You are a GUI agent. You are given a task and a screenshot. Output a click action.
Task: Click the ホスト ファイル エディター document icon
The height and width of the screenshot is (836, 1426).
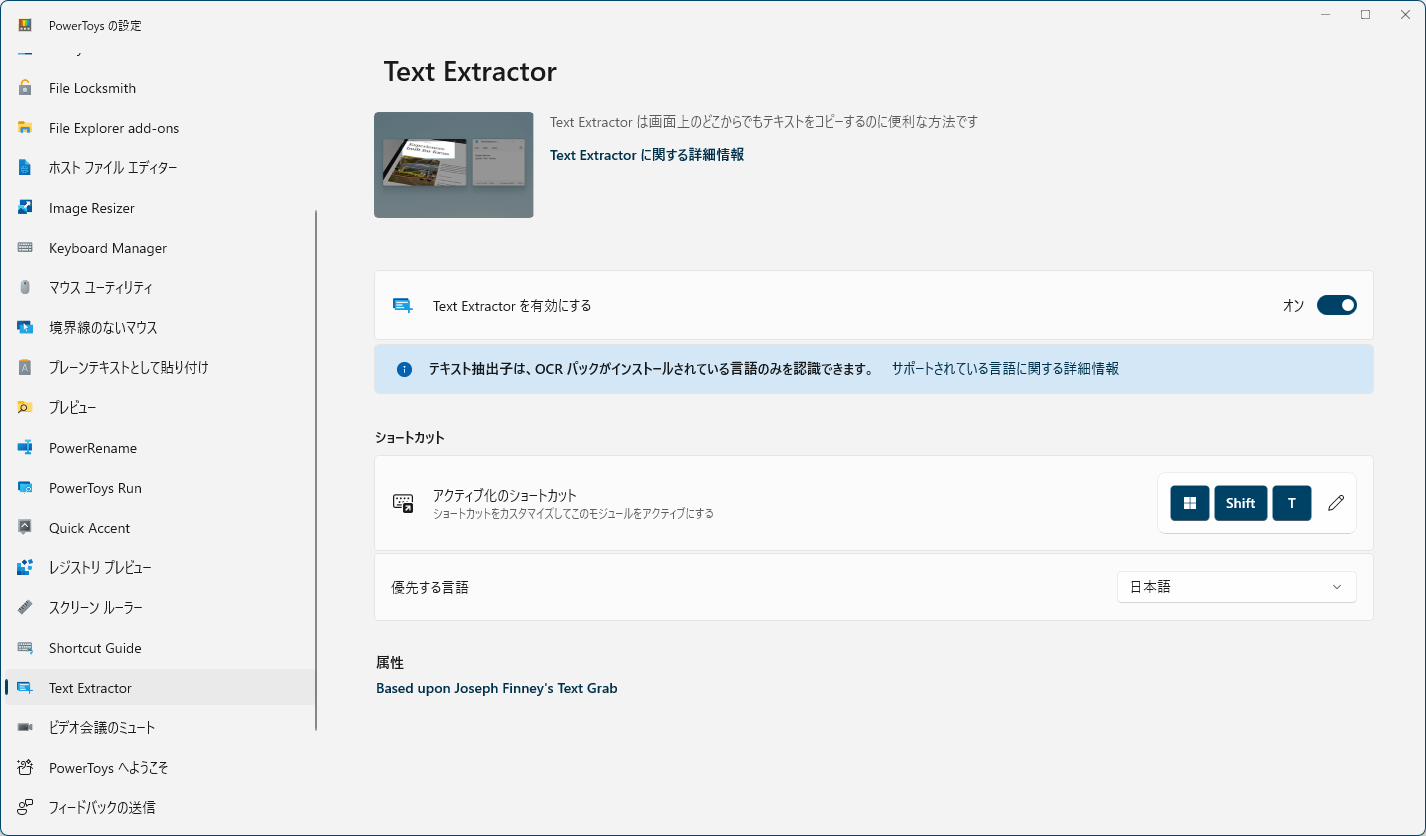click(25, 168)
